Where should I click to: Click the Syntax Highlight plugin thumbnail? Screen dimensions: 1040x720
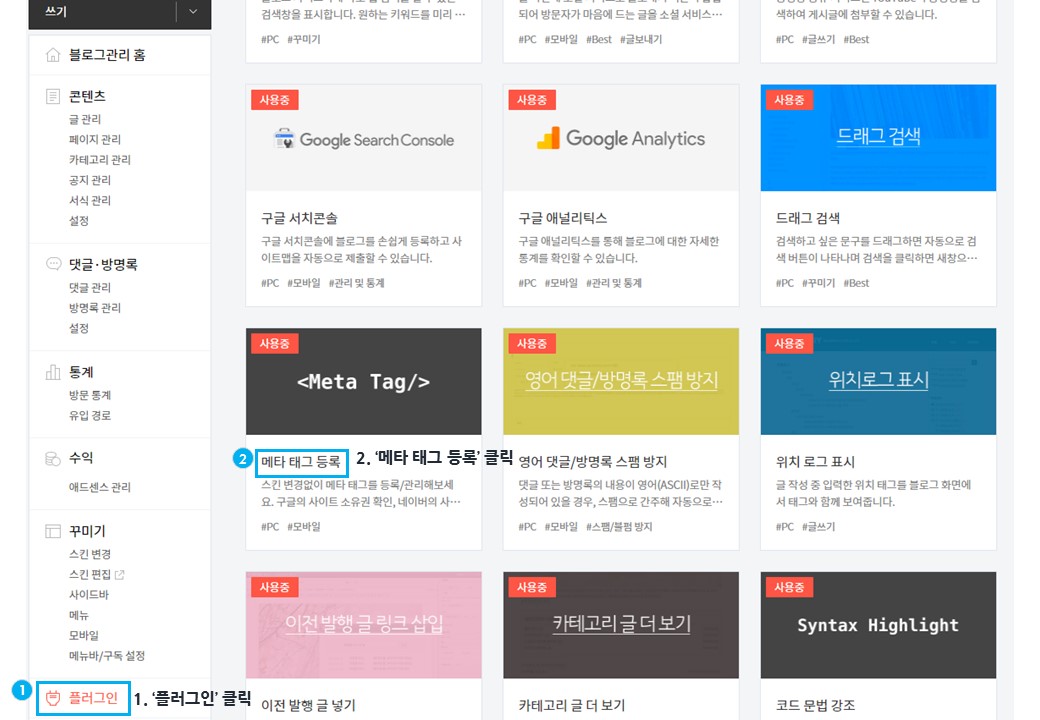[x=878, y=625]
